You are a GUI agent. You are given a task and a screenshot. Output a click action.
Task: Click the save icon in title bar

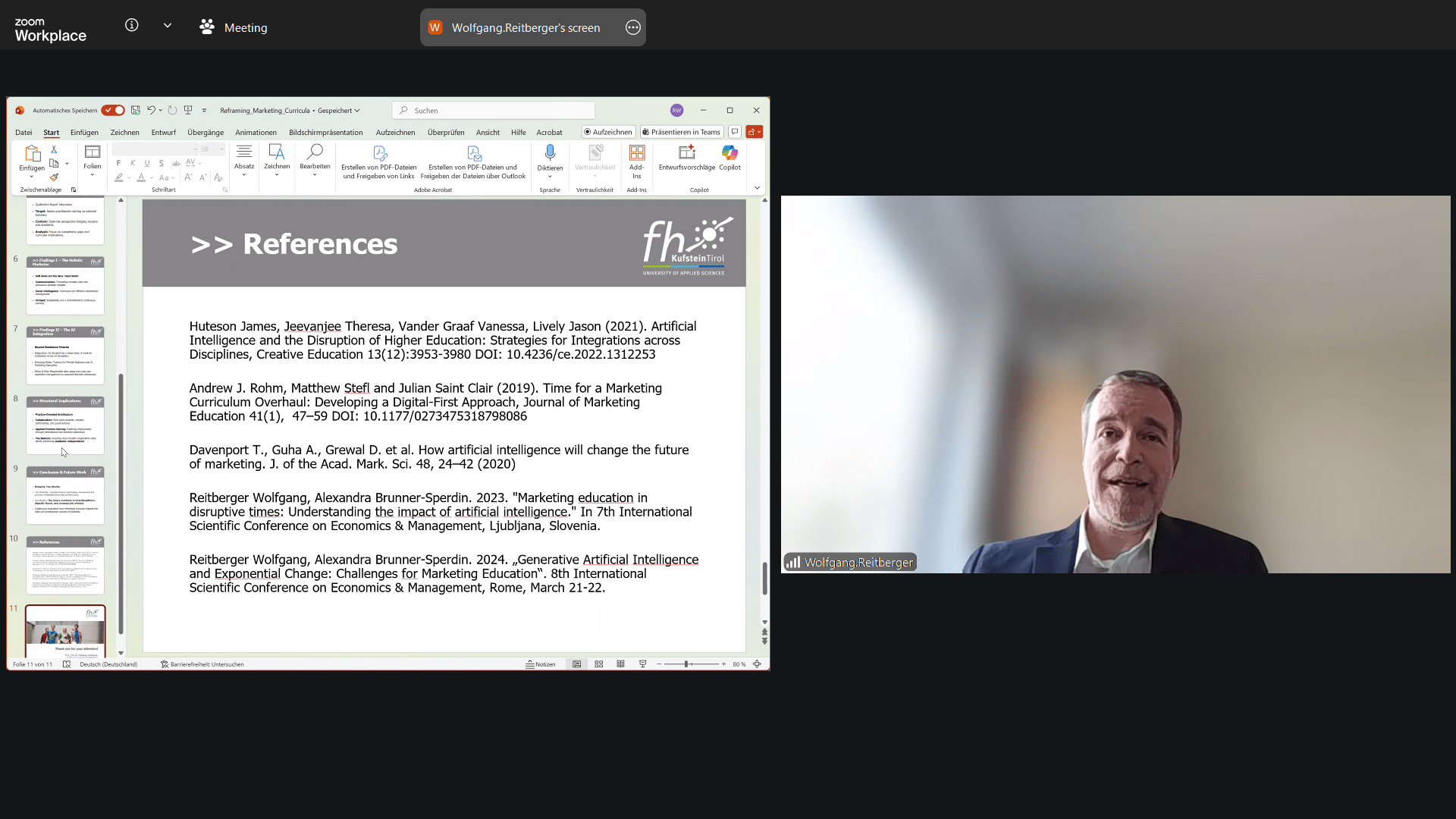[136, 111]
